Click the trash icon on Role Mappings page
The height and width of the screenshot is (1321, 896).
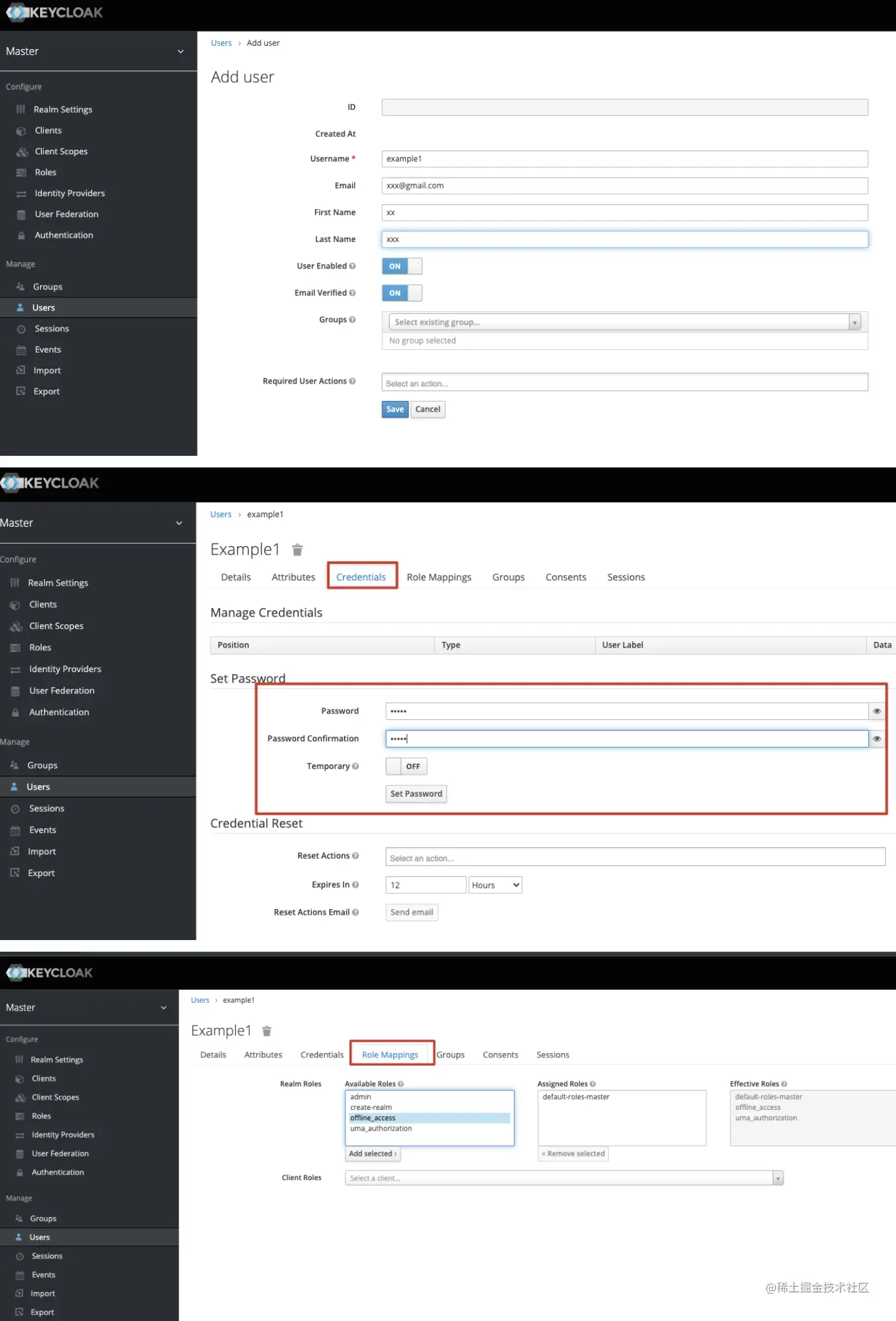[267, 1031]
